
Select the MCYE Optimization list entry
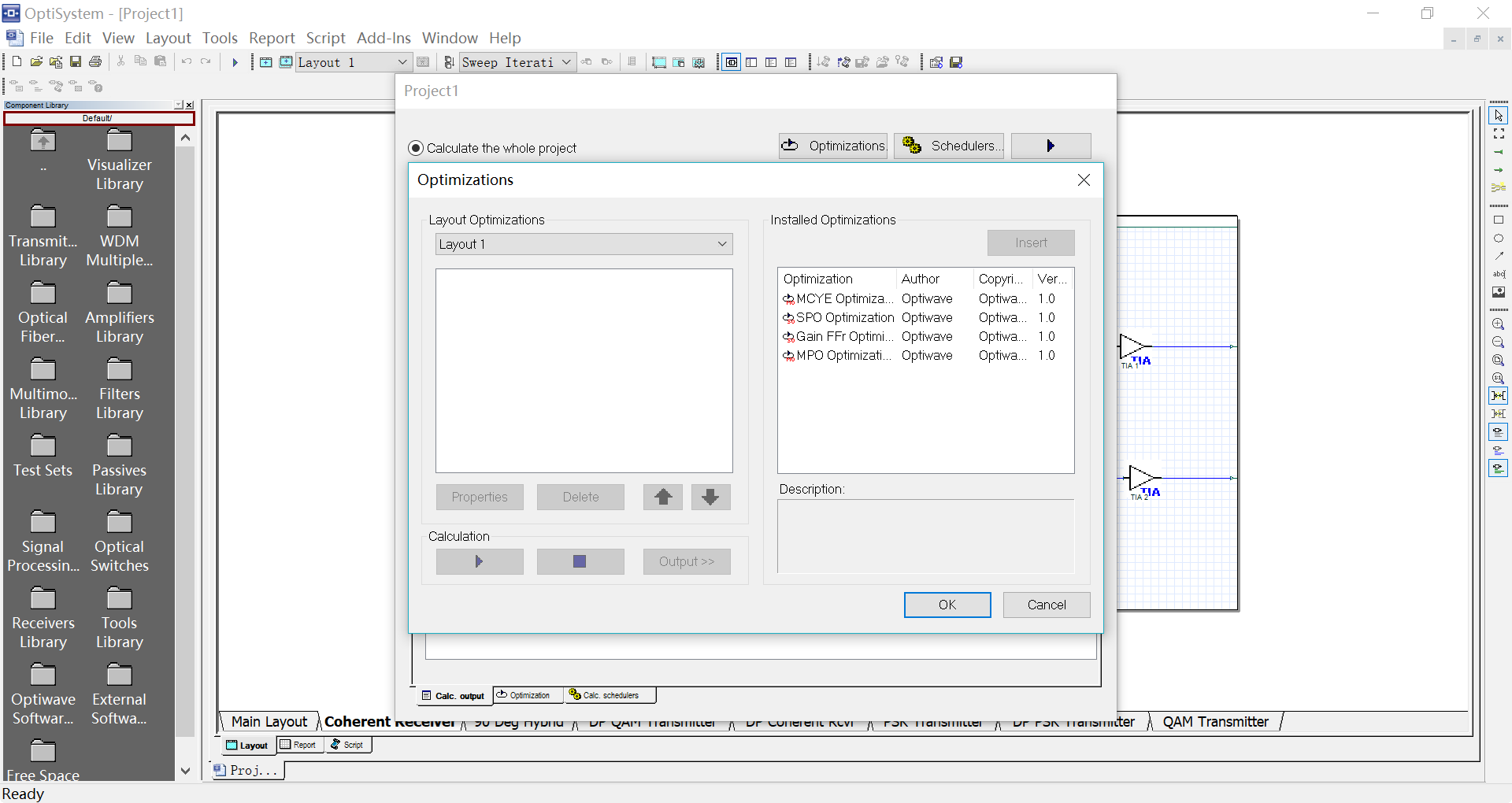coord(925,298)
